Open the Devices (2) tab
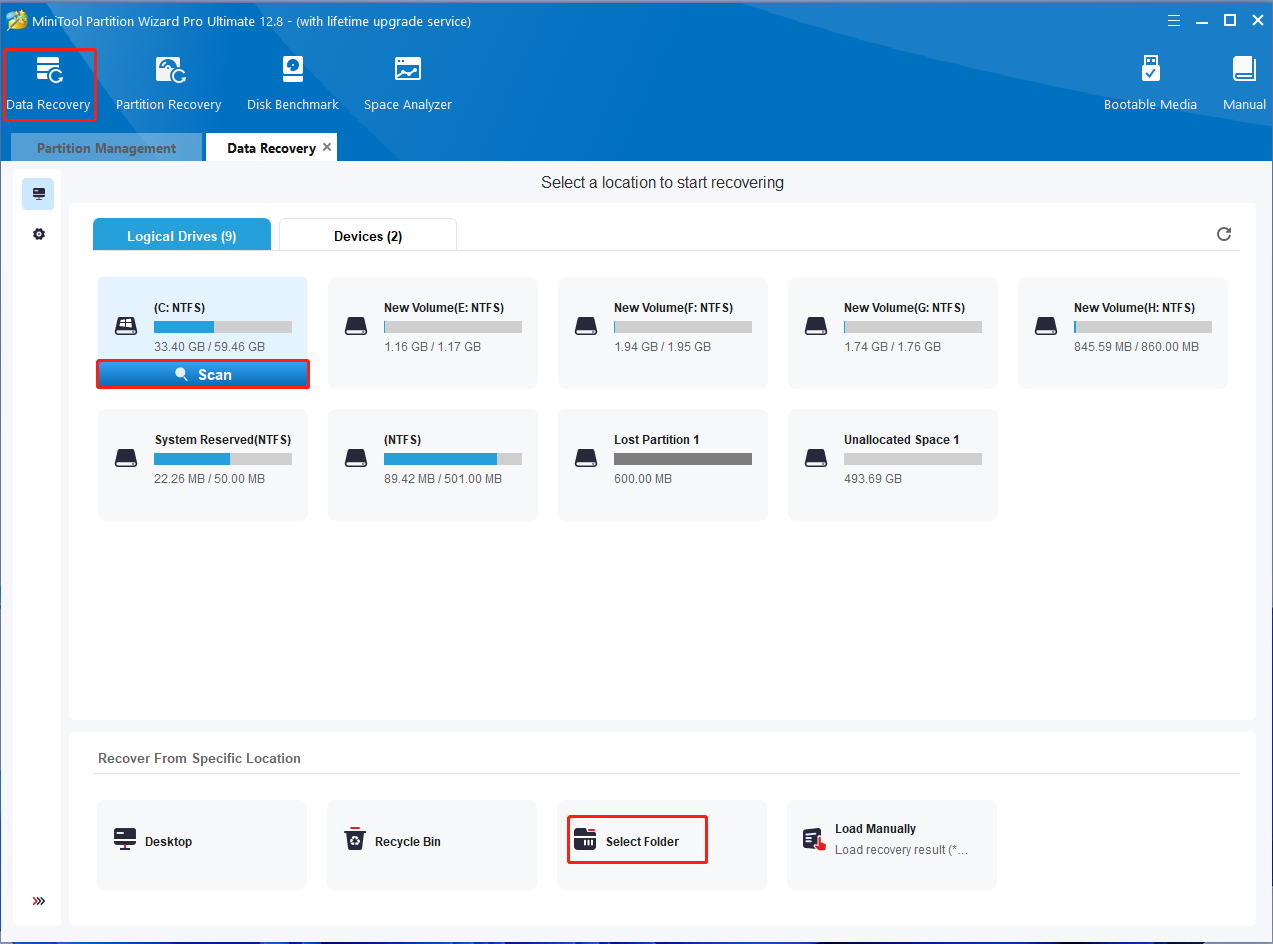Screen dimensions: 1273x944 [x=367, y=233]
